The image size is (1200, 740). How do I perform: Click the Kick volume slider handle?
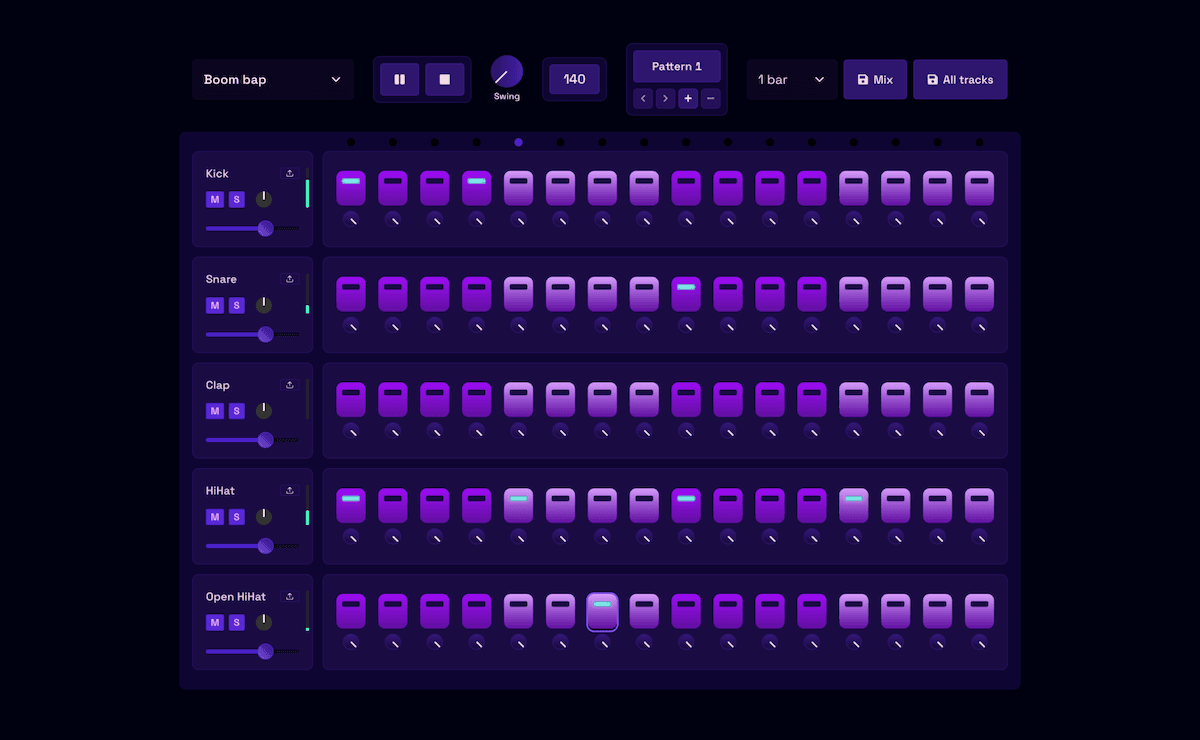265,228
